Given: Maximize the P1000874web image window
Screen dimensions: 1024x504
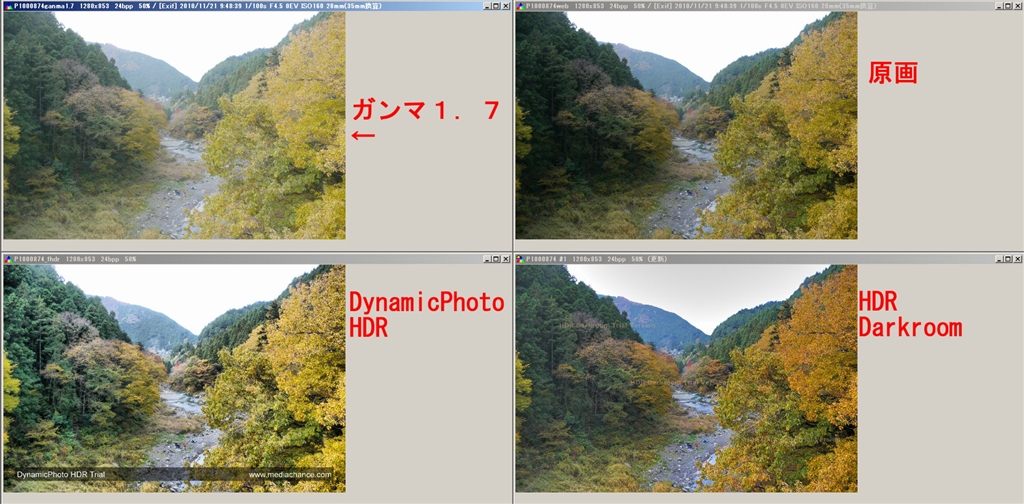Looking at the screenshot, I should click(1008, 6).
